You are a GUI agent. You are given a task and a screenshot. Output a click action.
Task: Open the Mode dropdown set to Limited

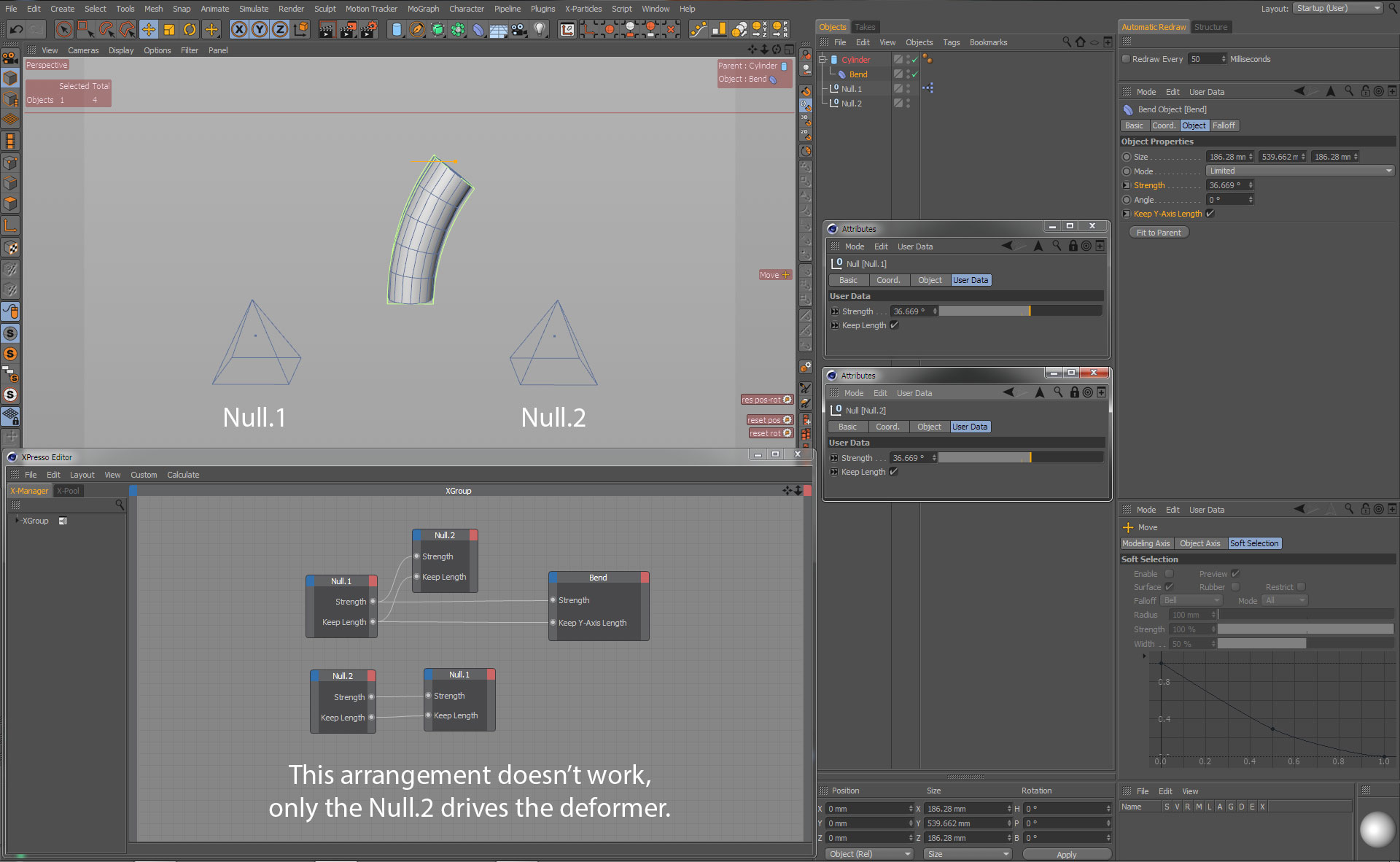(x=1299, y=171)
